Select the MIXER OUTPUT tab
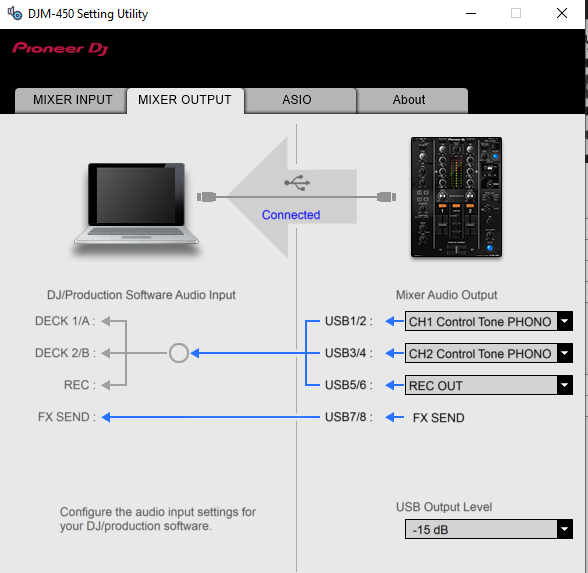 pos(185,100)
